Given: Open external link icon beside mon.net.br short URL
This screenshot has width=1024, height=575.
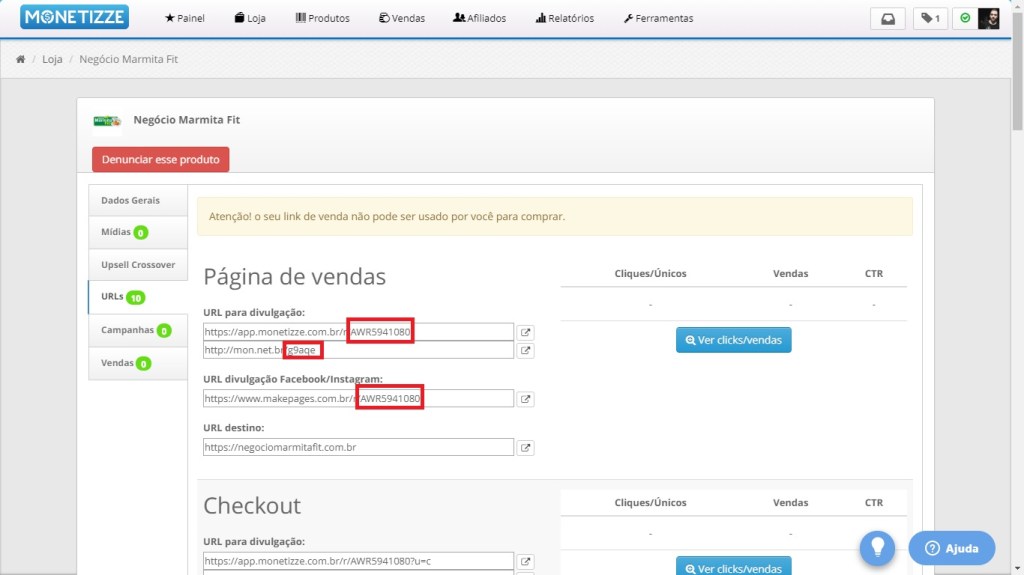Looking at the screenshot, I should pos(526,350).
